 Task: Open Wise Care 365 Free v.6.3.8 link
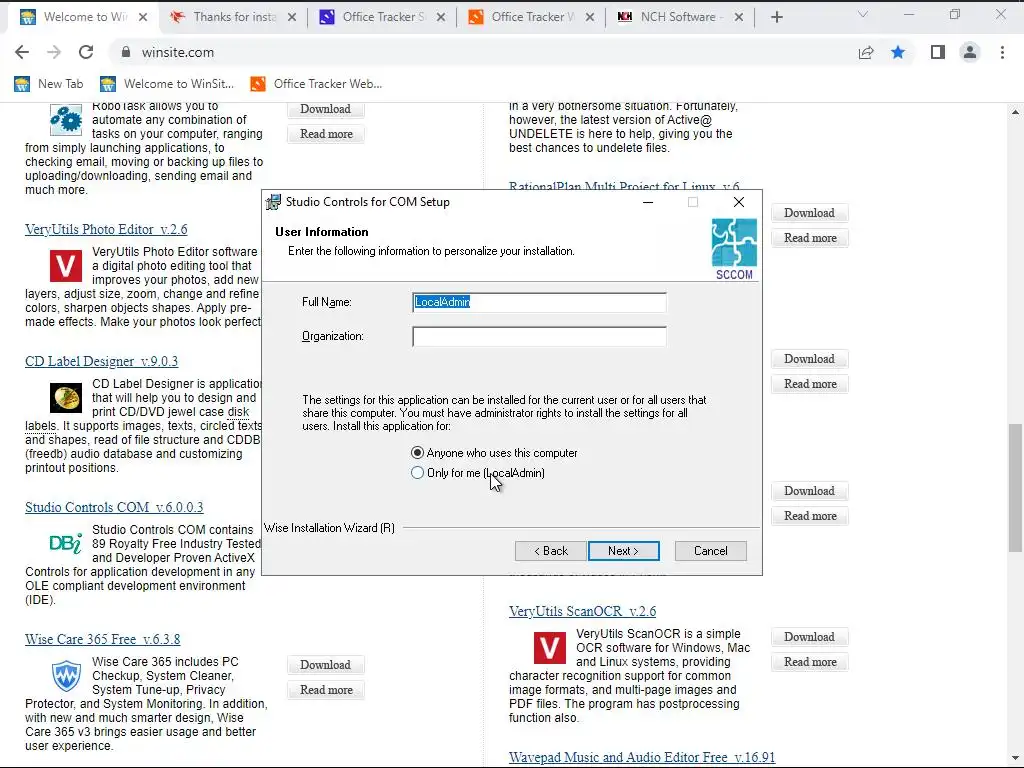[103, 639]
